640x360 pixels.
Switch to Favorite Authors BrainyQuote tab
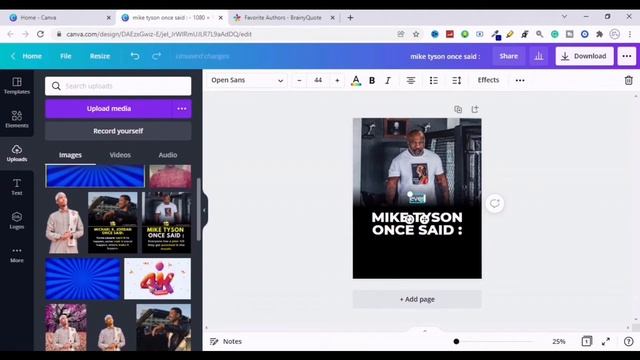pyautogui.click(x=284, y=18)
